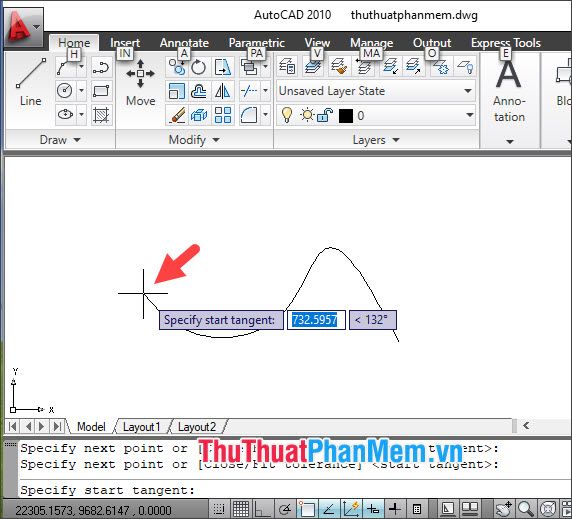Click the Freeze layer icon with gear
This screenshot has width=572, height=519.
click(x=440, y=67)
